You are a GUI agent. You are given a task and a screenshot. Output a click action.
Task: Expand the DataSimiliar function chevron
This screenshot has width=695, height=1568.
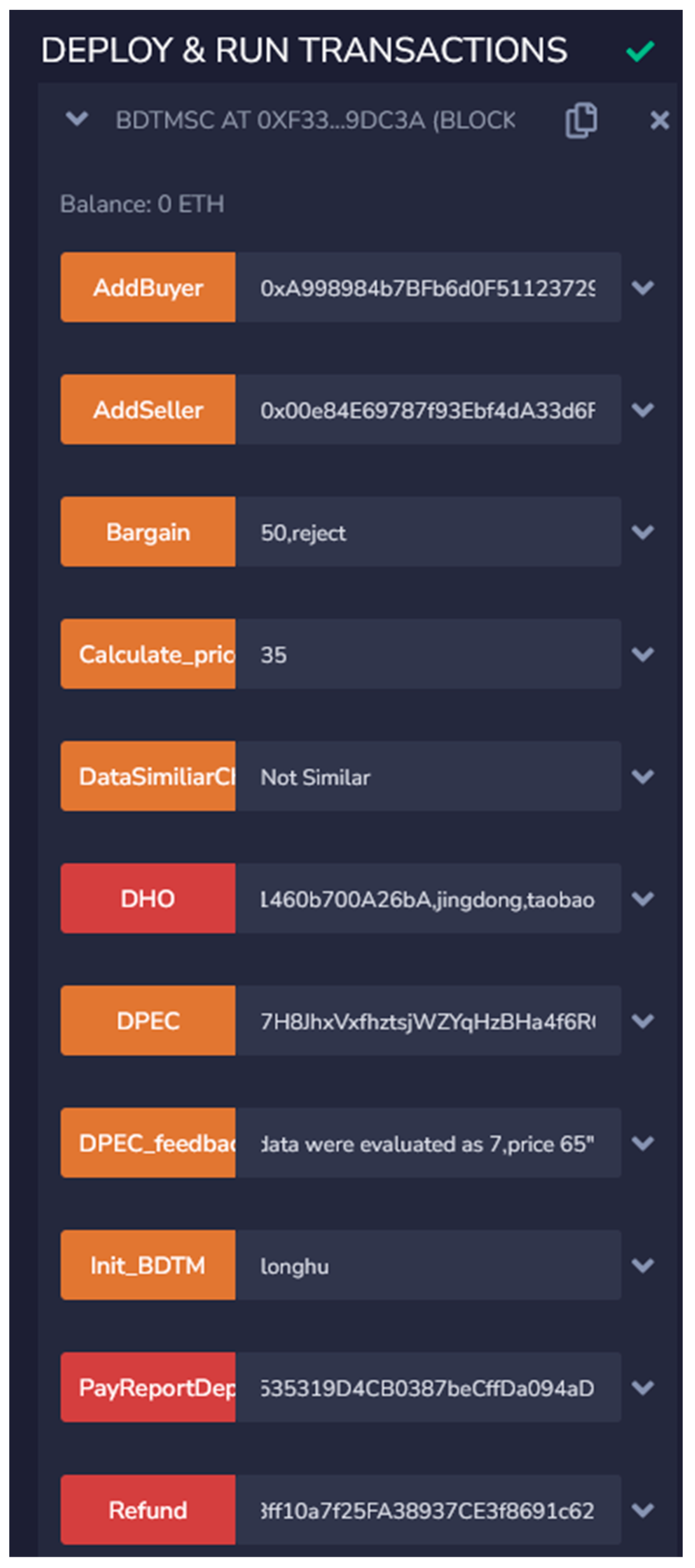pyautogui.click(x=643, y=776)
